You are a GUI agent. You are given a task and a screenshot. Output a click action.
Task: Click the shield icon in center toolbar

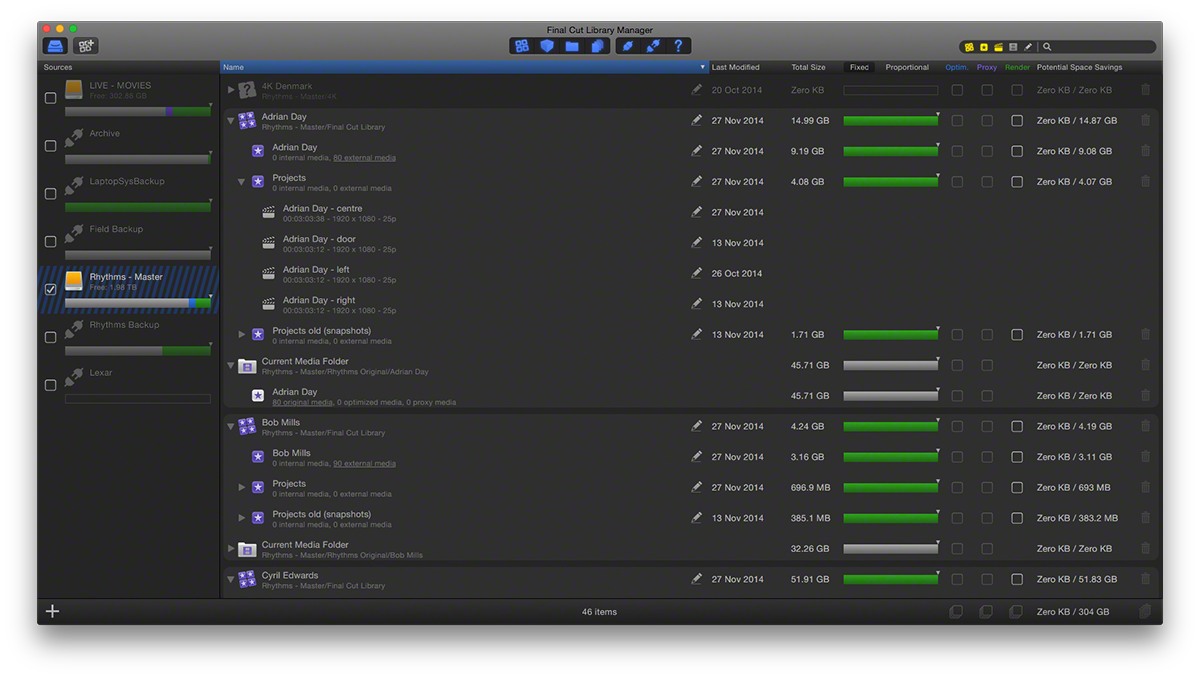(x=547, y=46)
